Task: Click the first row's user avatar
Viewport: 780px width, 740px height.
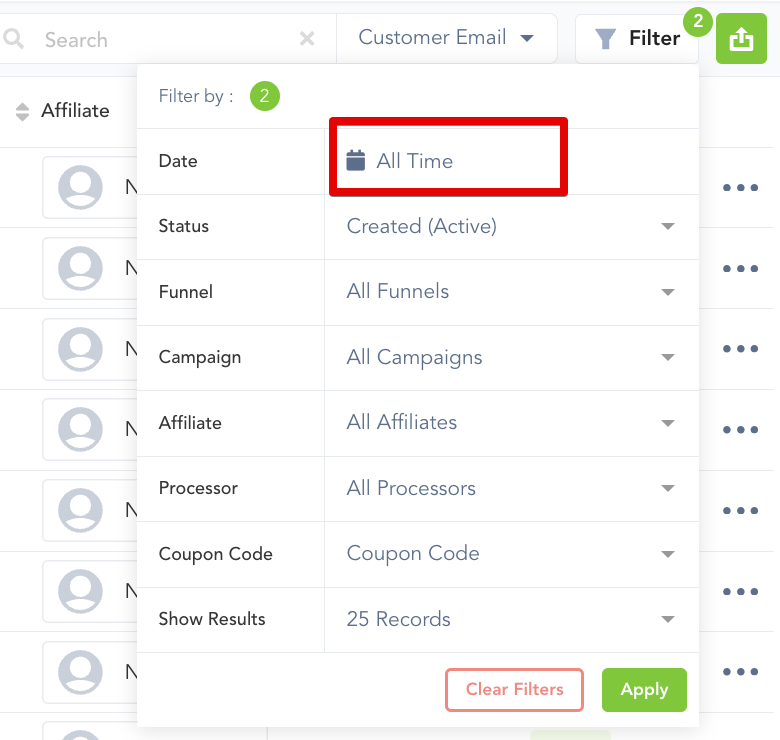Action: [x=80, y=187]
